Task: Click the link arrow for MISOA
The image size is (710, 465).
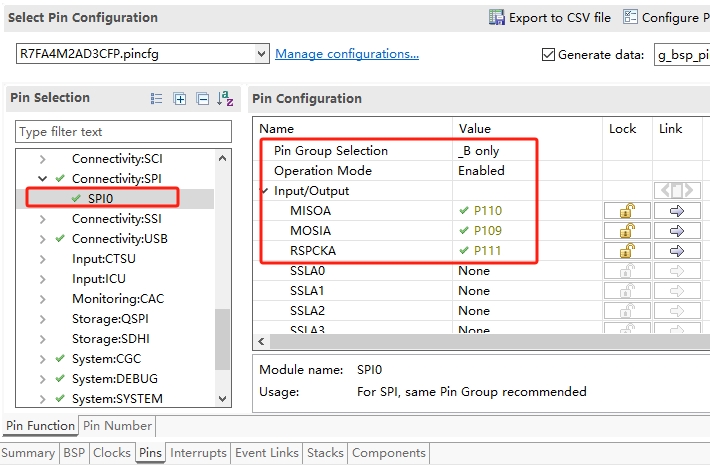Action: [x=677, y=211]
